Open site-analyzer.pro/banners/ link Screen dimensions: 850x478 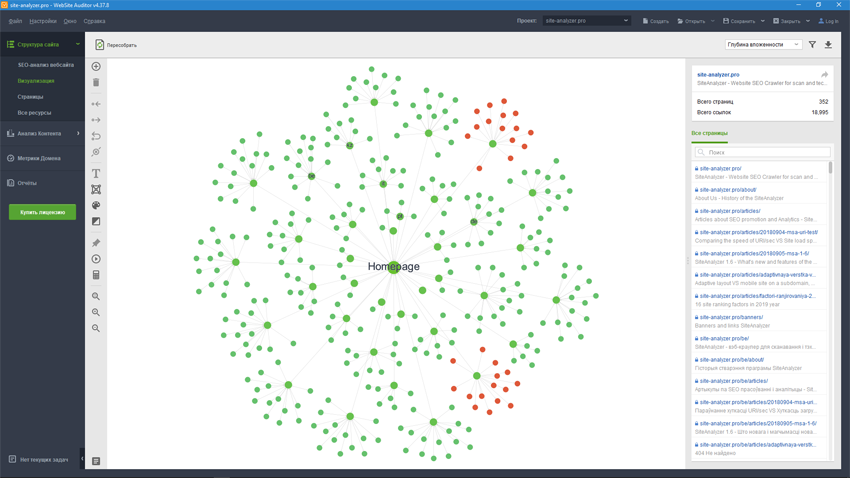point(731,317)
